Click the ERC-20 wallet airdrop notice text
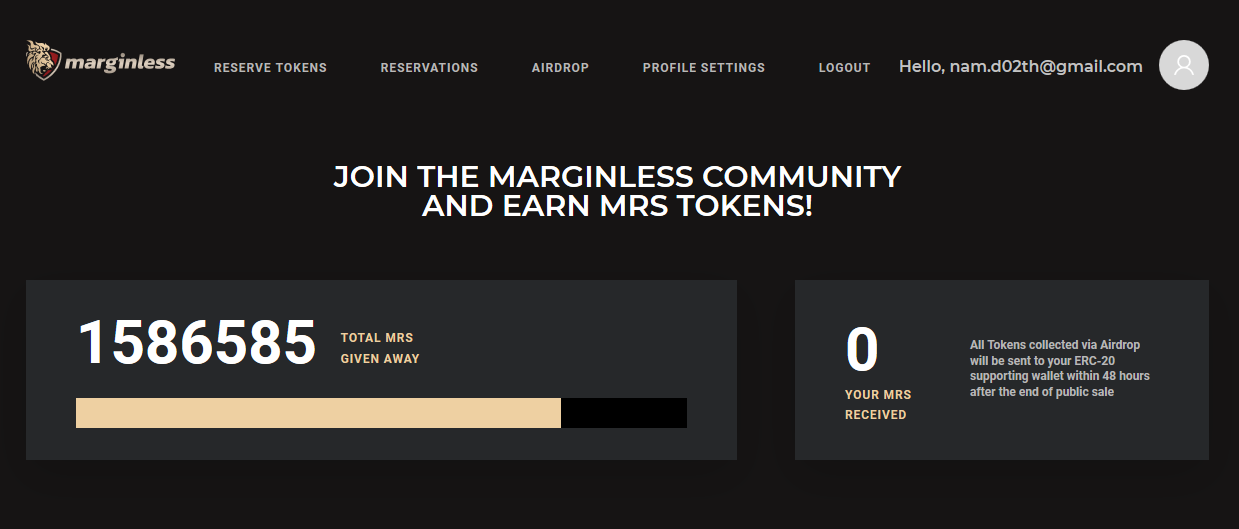 pos(1059,368)
